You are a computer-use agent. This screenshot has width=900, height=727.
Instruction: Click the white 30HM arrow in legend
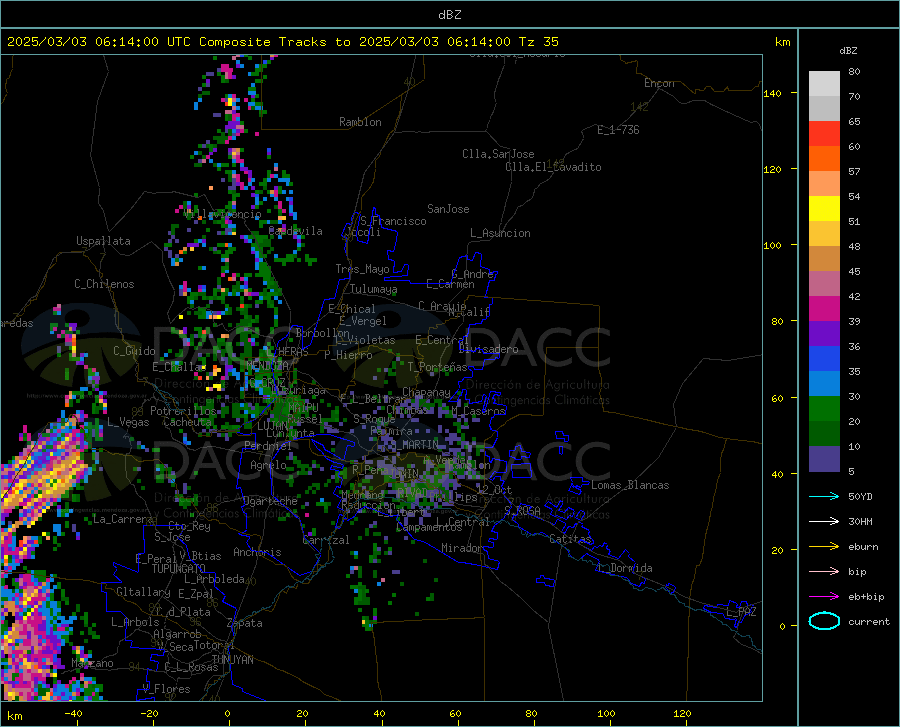(x=824, y=521)
